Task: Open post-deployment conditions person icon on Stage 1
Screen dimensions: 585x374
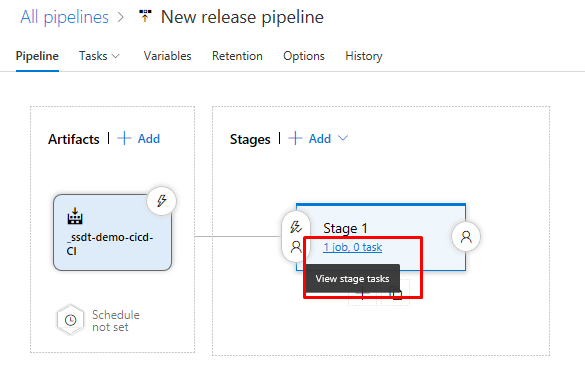Action: pyautogui.click(x=466, y=237)
